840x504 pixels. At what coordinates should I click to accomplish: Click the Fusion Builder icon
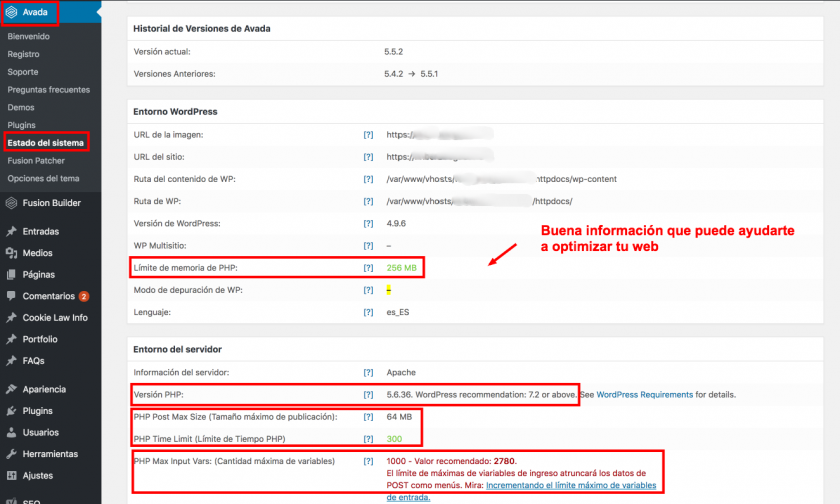tap(11, 203)
